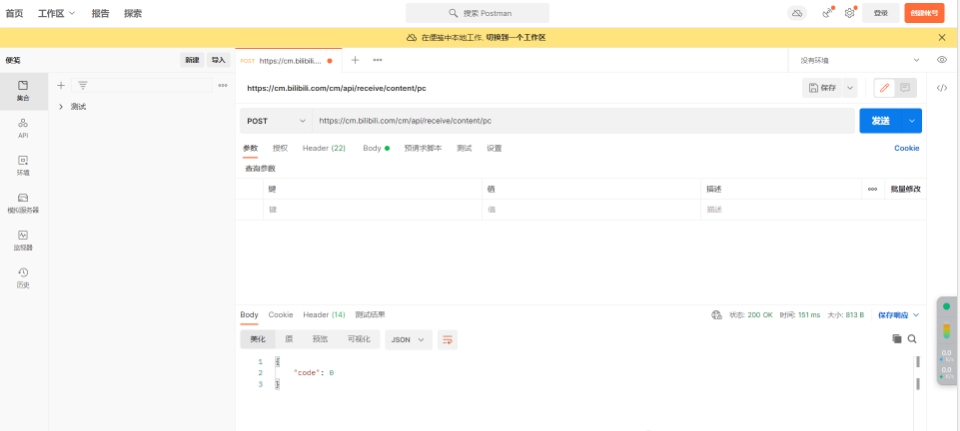This screenshot has width=960, height=431.
Task: Select 美化 pretty response view
Action: click(x=258, y=339)
